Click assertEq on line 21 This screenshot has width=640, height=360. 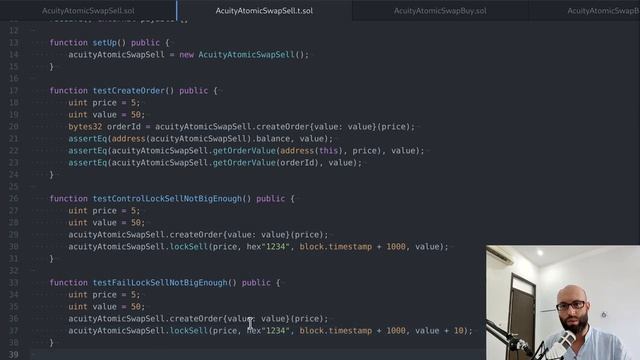pyautogui.click(x=87, y=139)
